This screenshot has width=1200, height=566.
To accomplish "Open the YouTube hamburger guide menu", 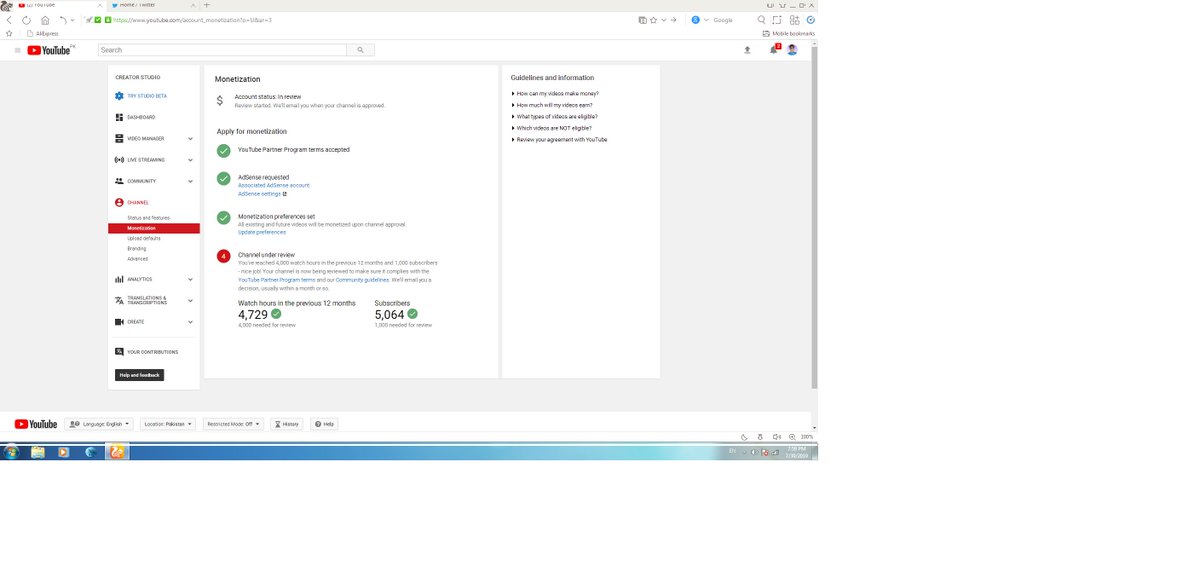I will coord(17,50).
